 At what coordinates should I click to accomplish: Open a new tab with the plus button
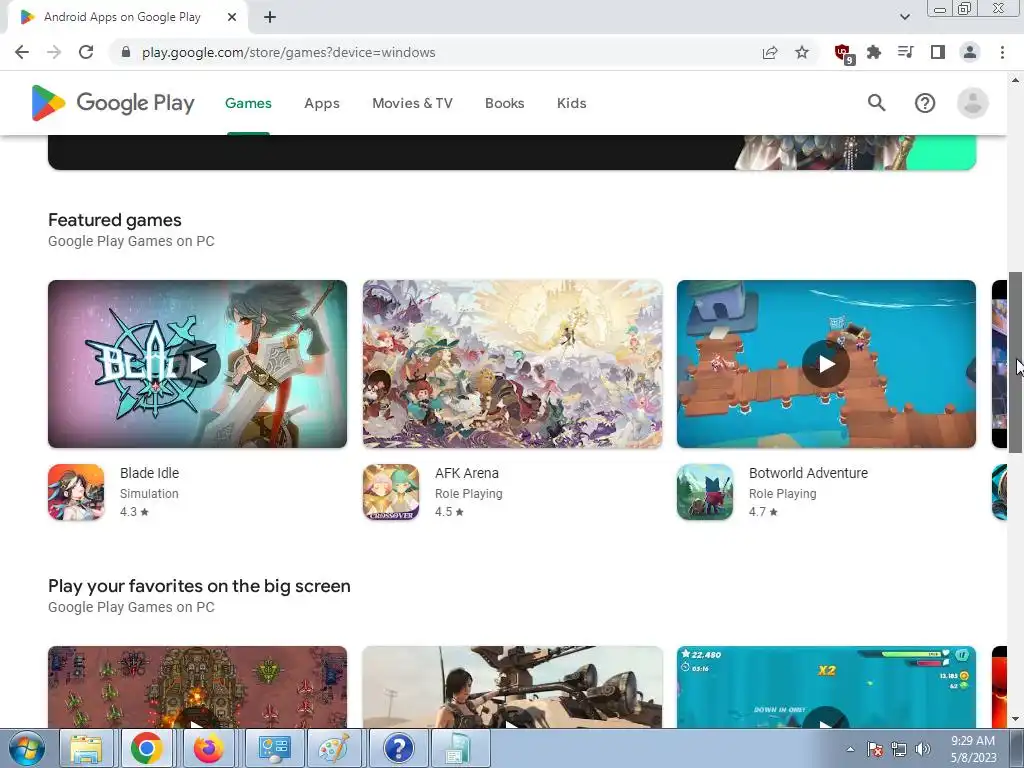270,18
